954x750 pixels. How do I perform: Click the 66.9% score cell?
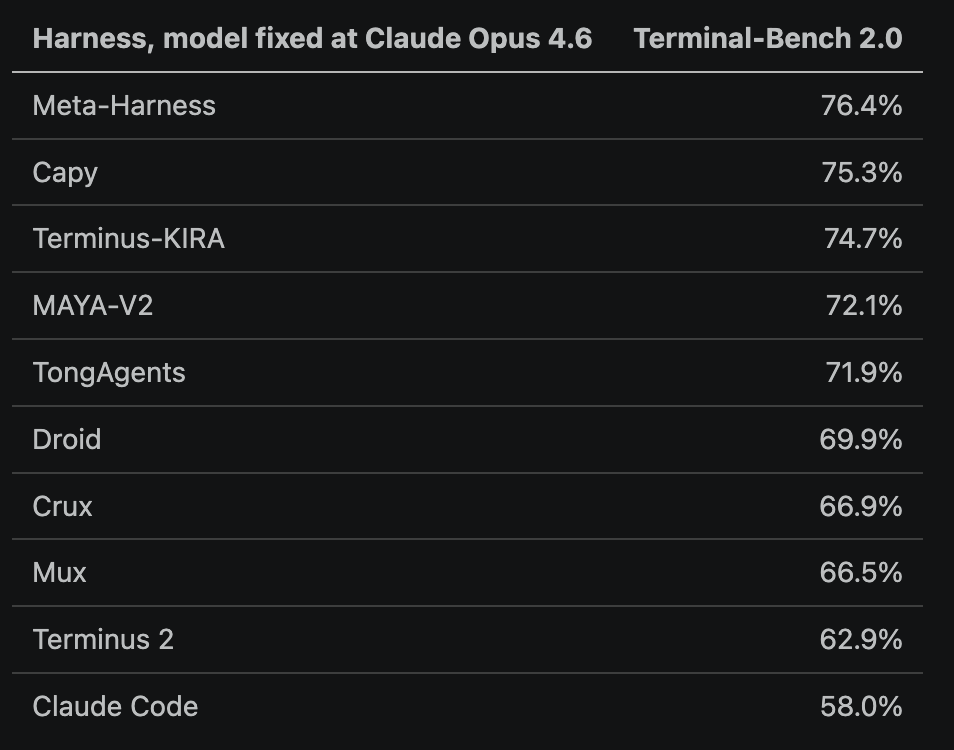click(x=861, y=506)
